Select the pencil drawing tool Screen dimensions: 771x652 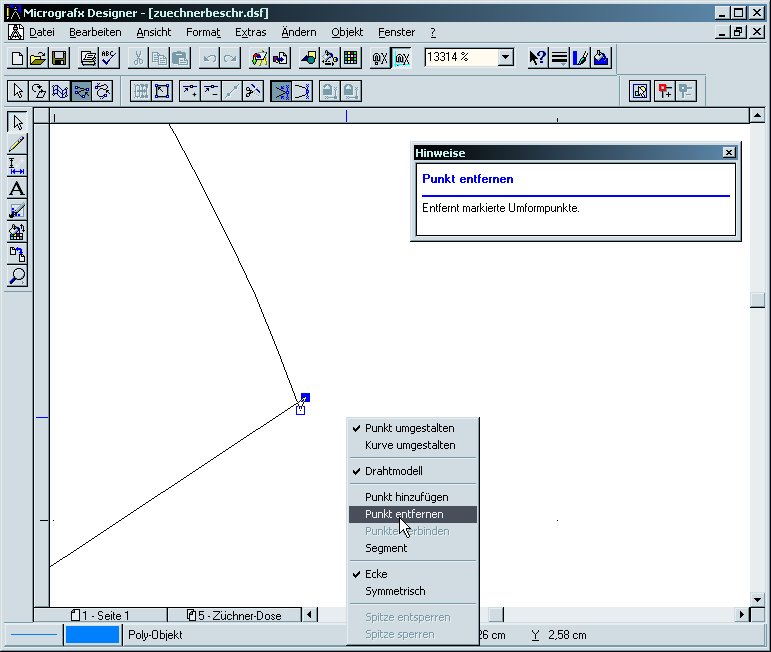tap(17, 145)
